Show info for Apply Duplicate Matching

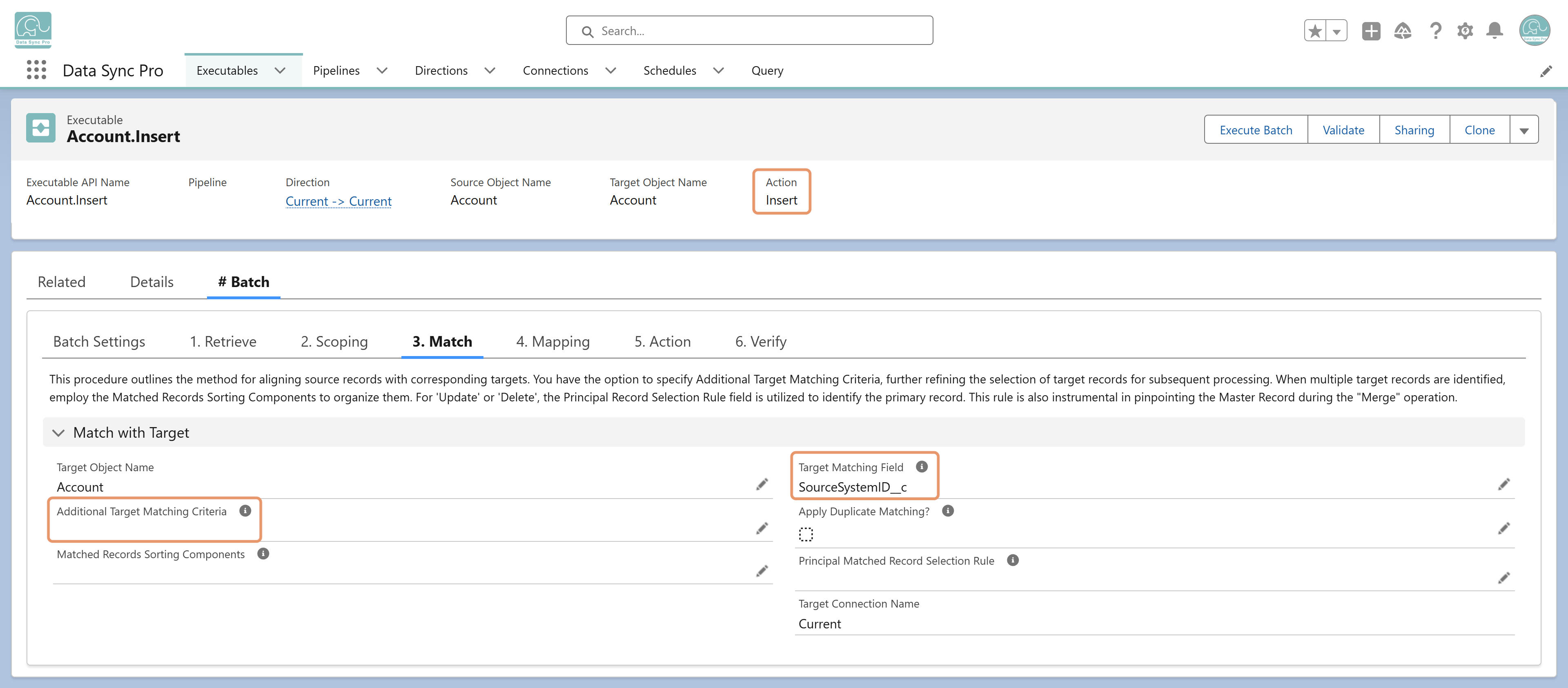coord(948,511)
